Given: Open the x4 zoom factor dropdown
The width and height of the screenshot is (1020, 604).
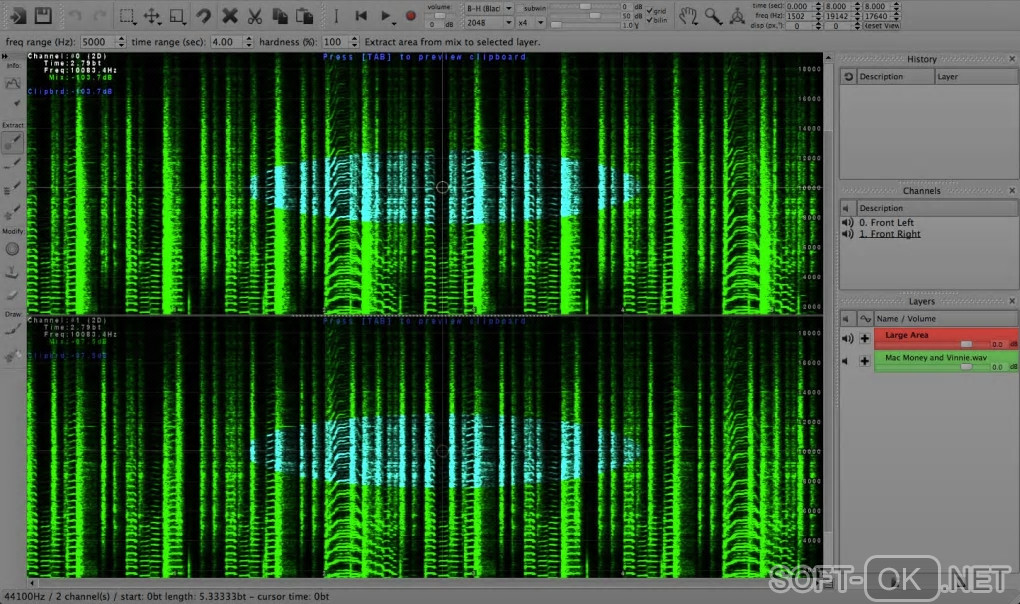Looking at the screenshot, I should 532,22.
